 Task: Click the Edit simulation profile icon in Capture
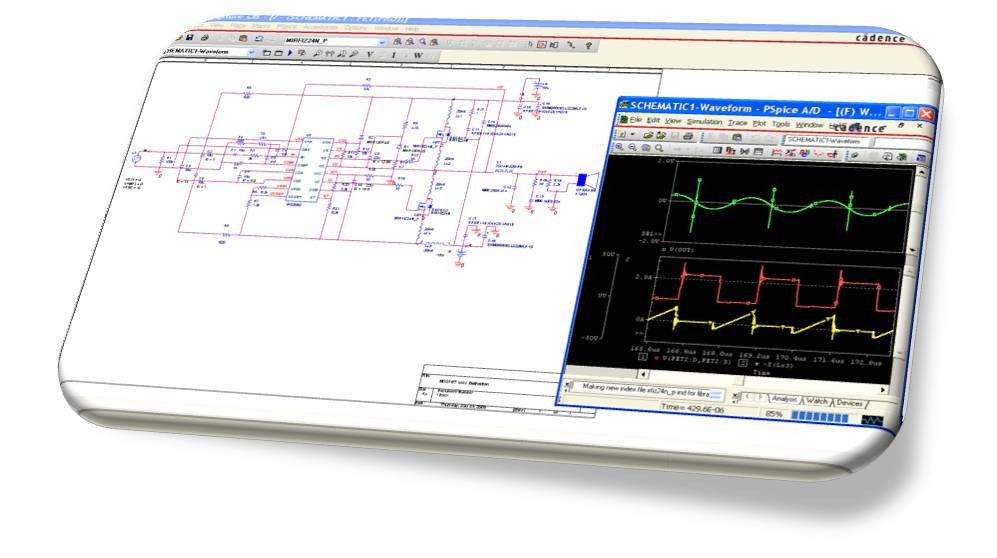click(x=278, y=53)
